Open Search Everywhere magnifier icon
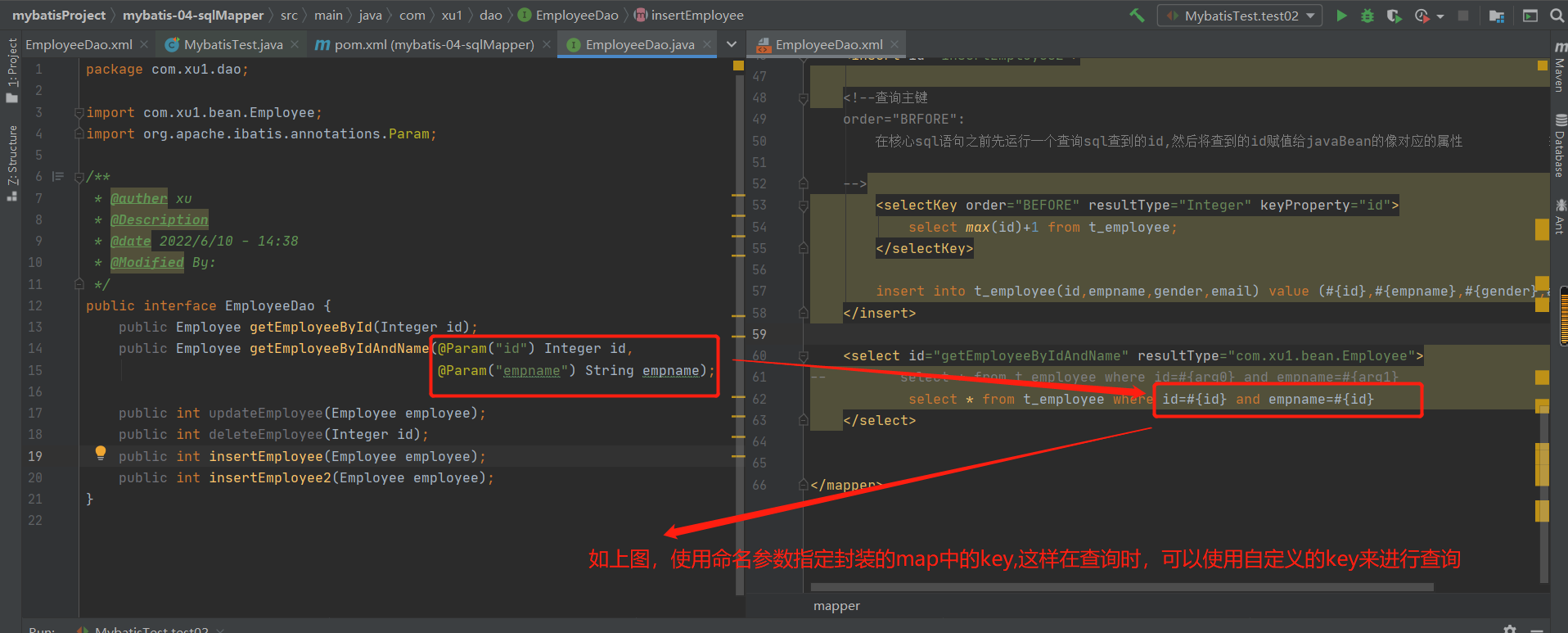1568x633 pixels. click(1557, 16)
